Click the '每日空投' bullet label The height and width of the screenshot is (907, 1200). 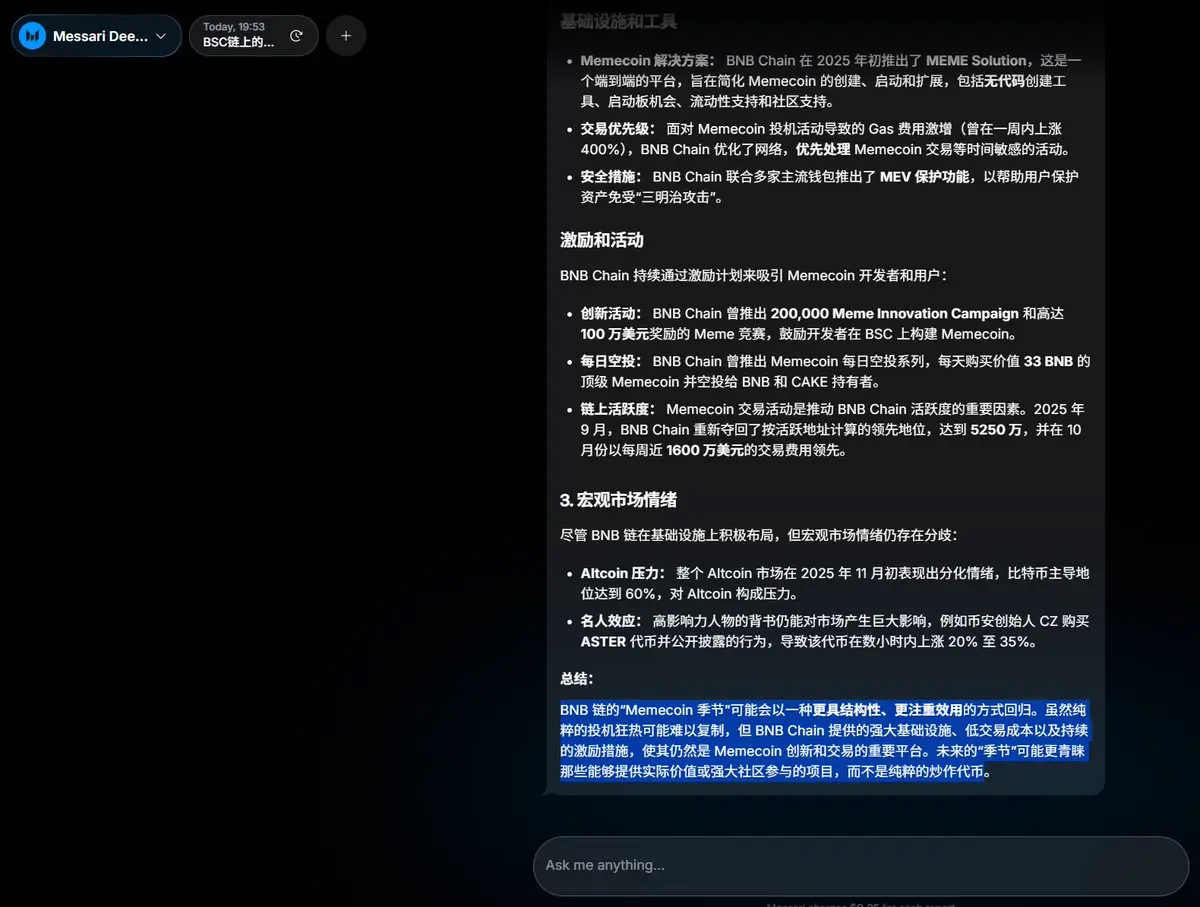pyautogui.click(x=611, y=362)
